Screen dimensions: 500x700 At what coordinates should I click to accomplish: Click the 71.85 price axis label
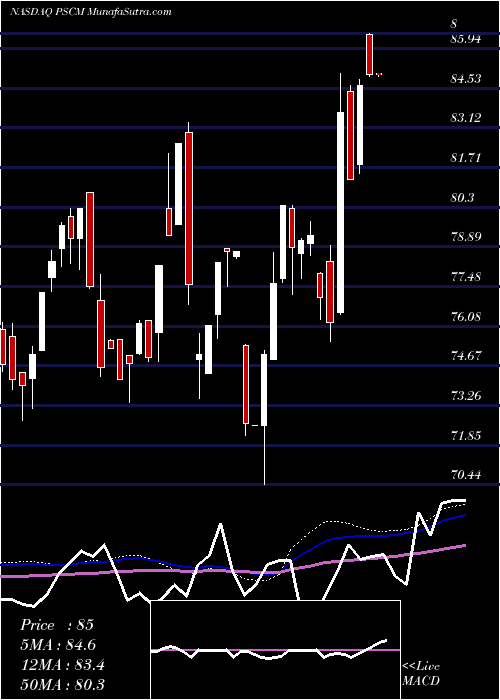pyautogui.click(x=466, y=435)
